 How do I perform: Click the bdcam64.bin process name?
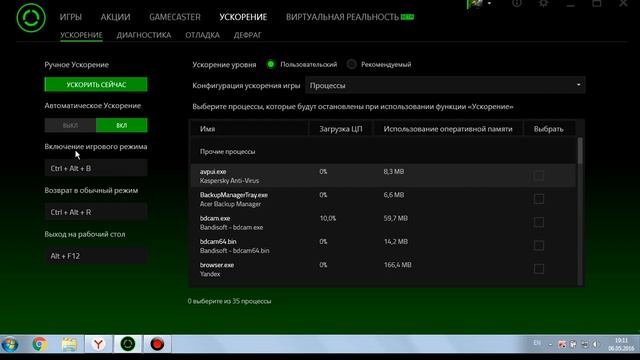[x=218, y=242]
